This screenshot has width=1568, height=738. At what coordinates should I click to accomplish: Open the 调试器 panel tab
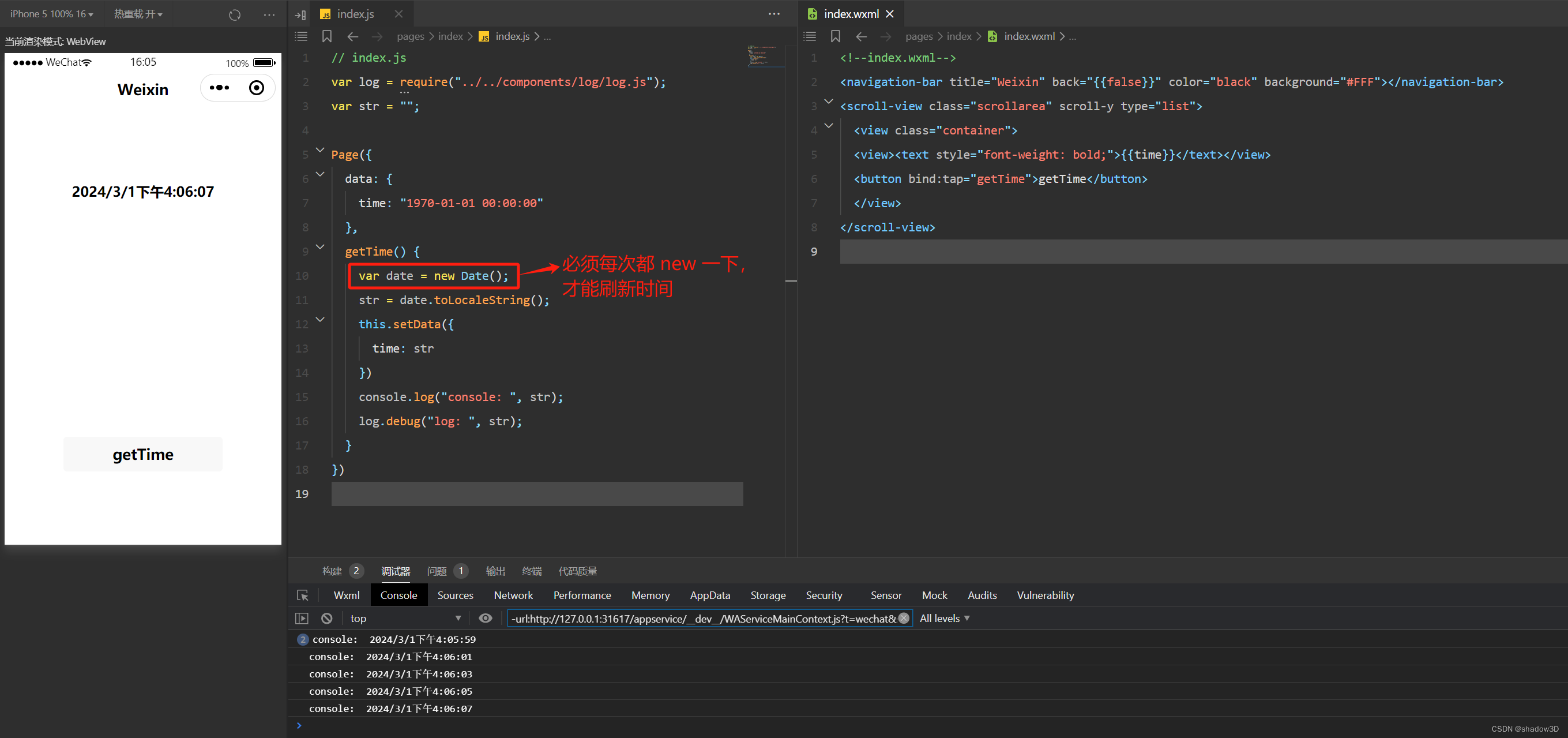(x=396, y=571)
